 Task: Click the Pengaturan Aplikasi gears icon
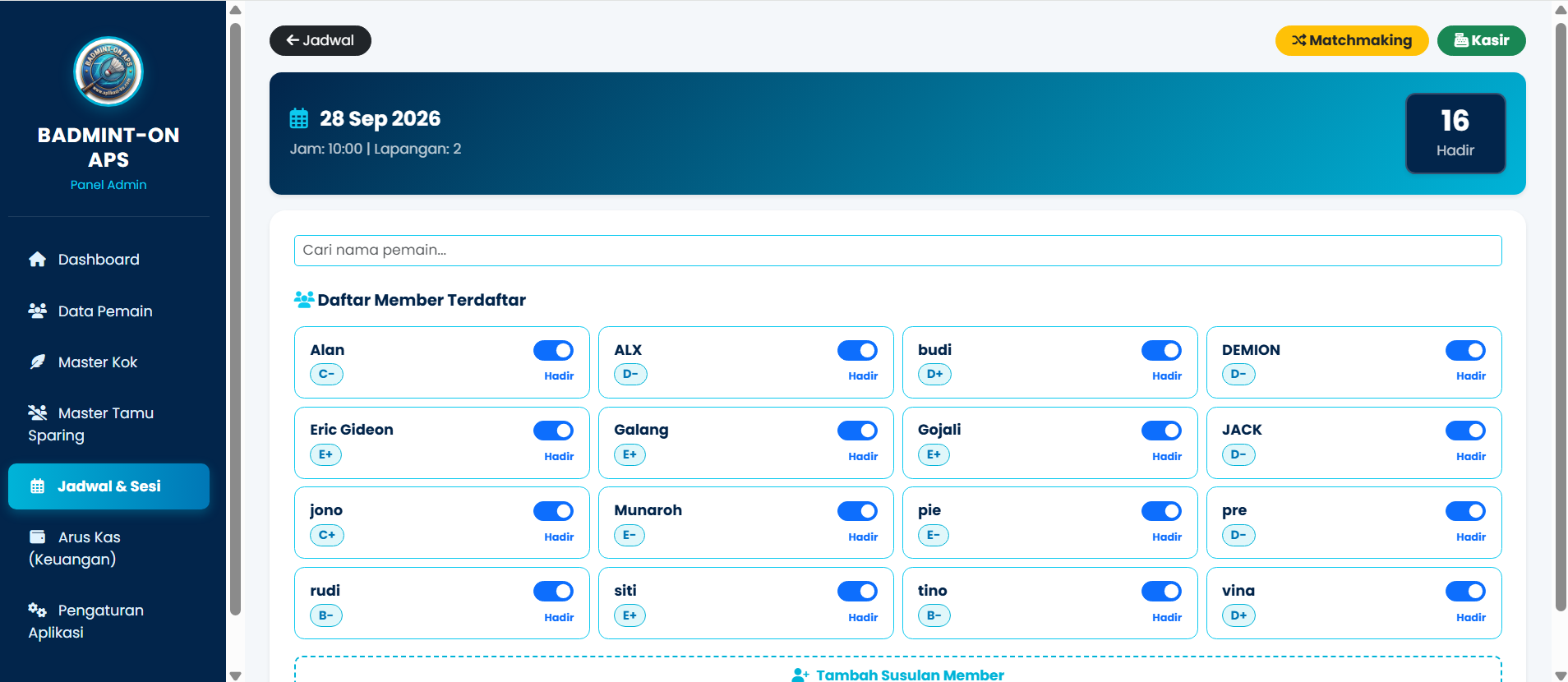(37, 610)
